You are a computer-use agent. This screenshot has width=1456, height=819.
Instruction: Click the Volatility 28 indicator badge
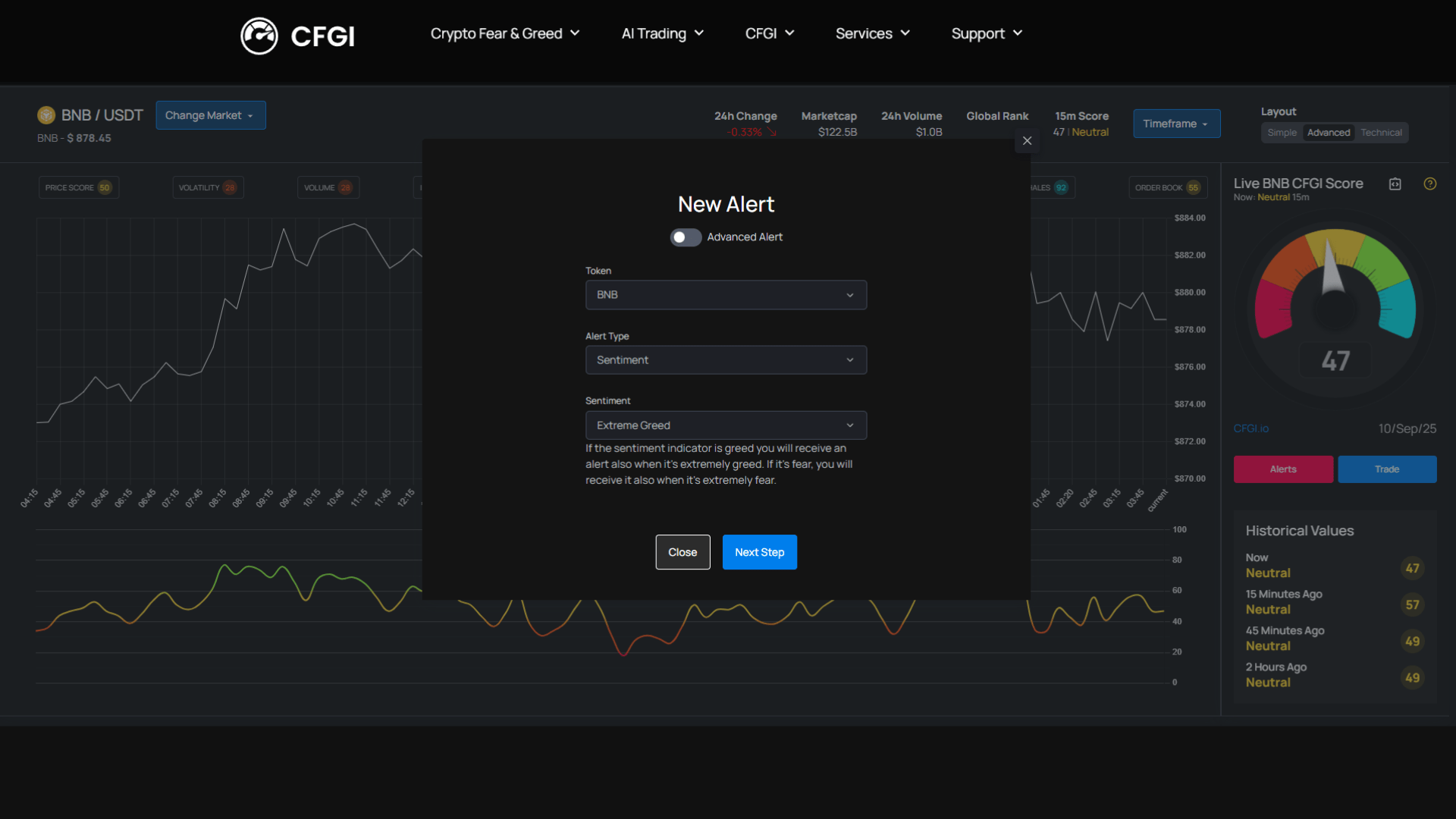click(x=208, y=187)
